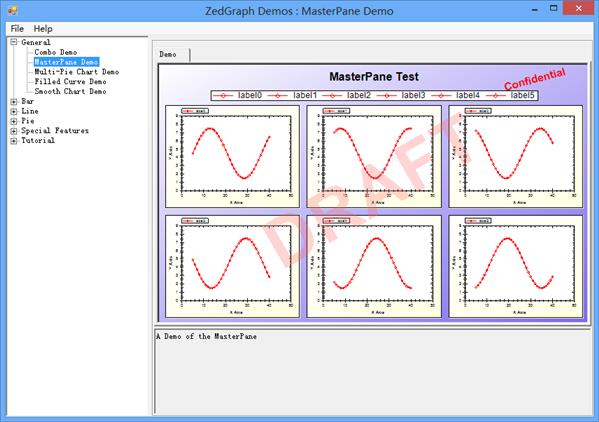Click the MasterPane Test chart title
The image size is (599, 422).
point(374,76)
